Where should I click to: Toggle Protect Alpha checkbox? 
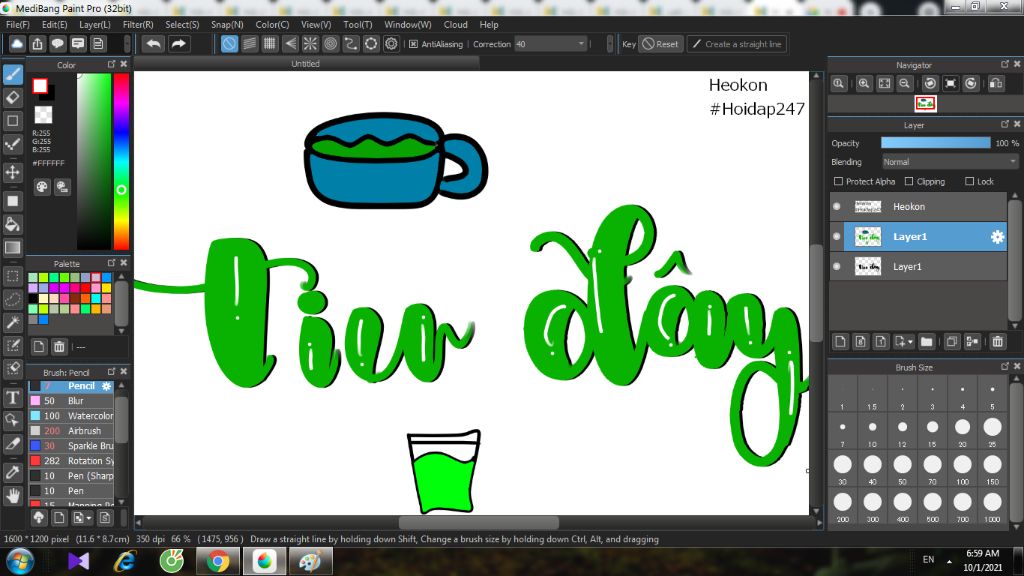tap(839, 182)
